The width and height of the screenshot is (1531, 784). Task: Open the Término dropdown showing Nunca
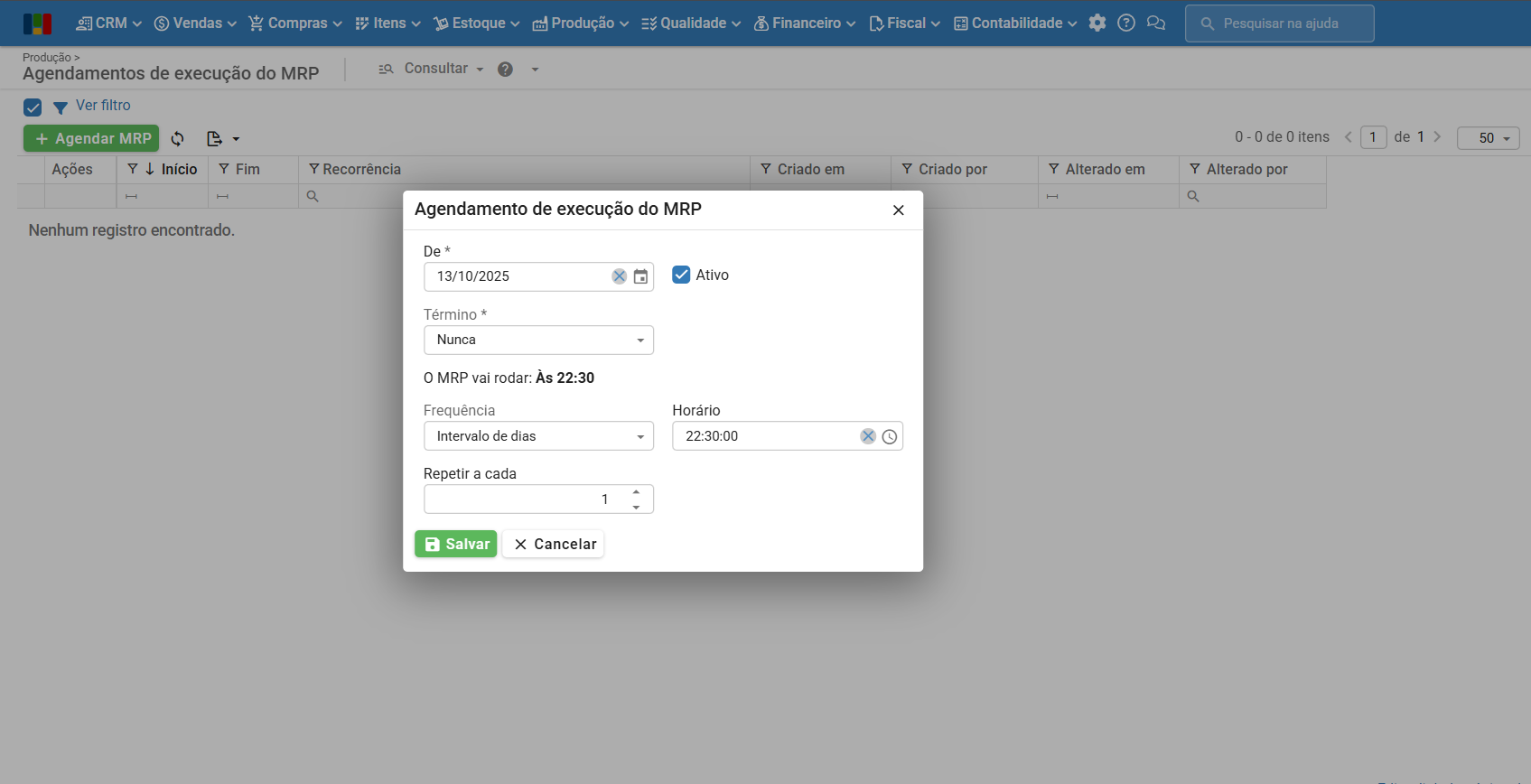pyautogui.click(x=538, y=341)
